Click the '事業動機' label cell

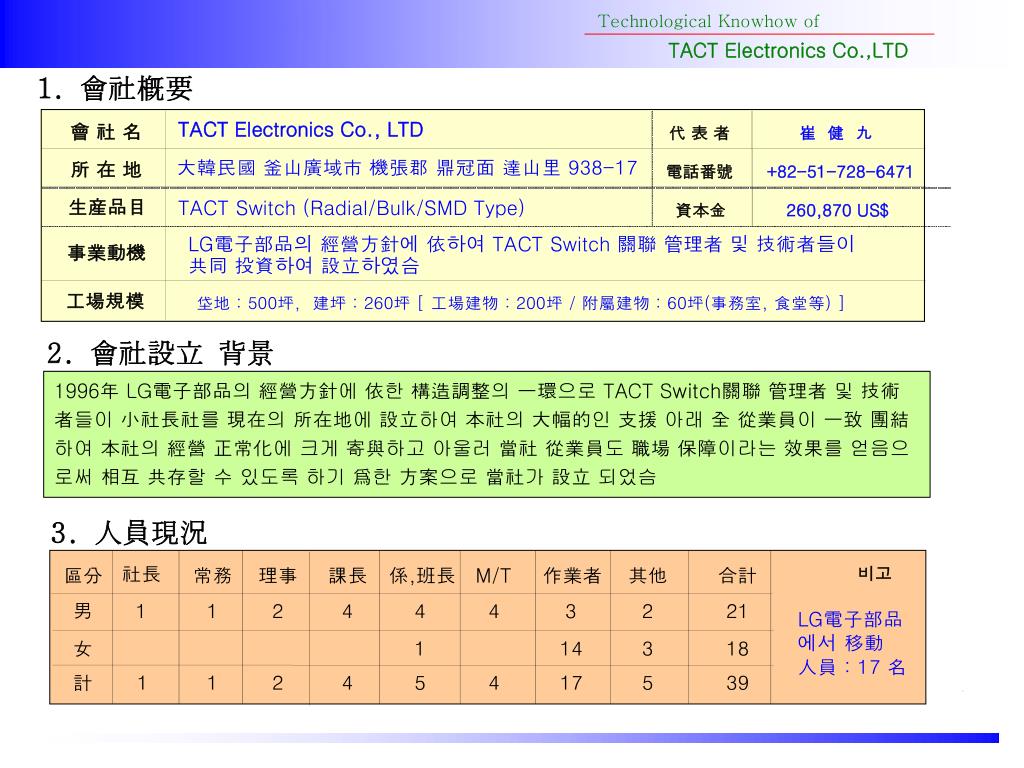coord(106,253)
